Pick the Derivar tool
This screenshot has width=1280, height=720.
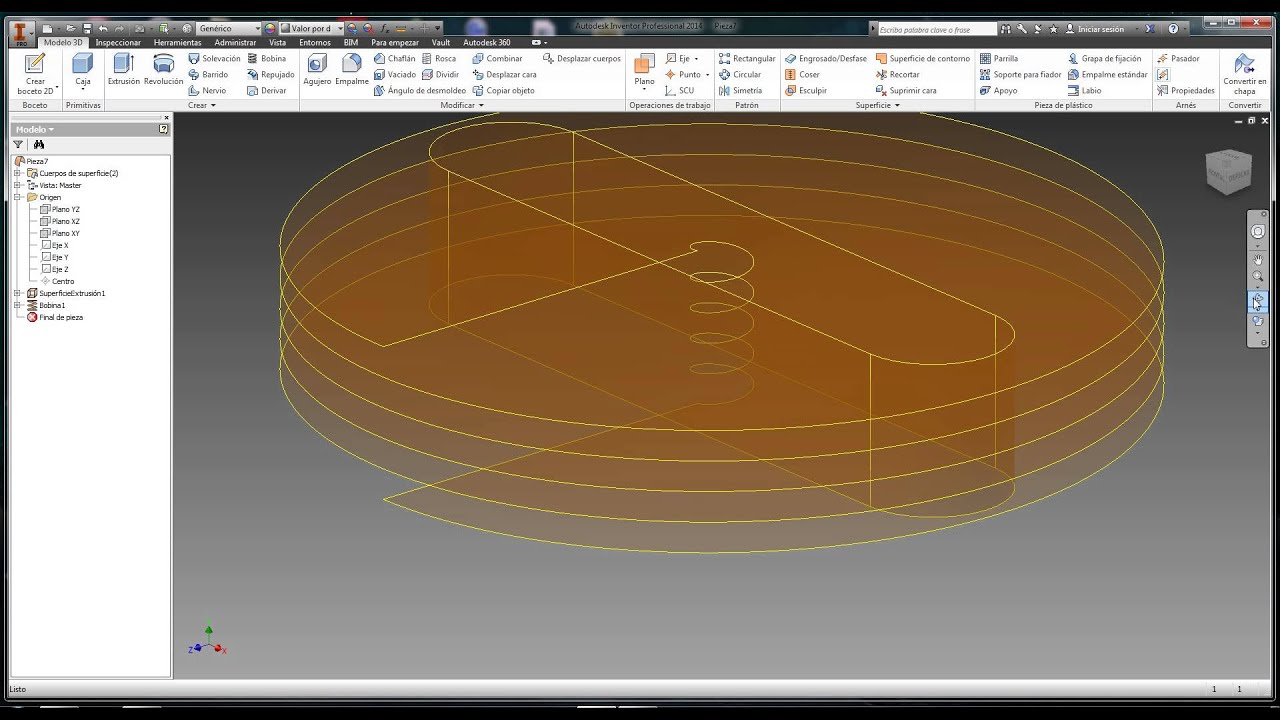pos(266,90)
